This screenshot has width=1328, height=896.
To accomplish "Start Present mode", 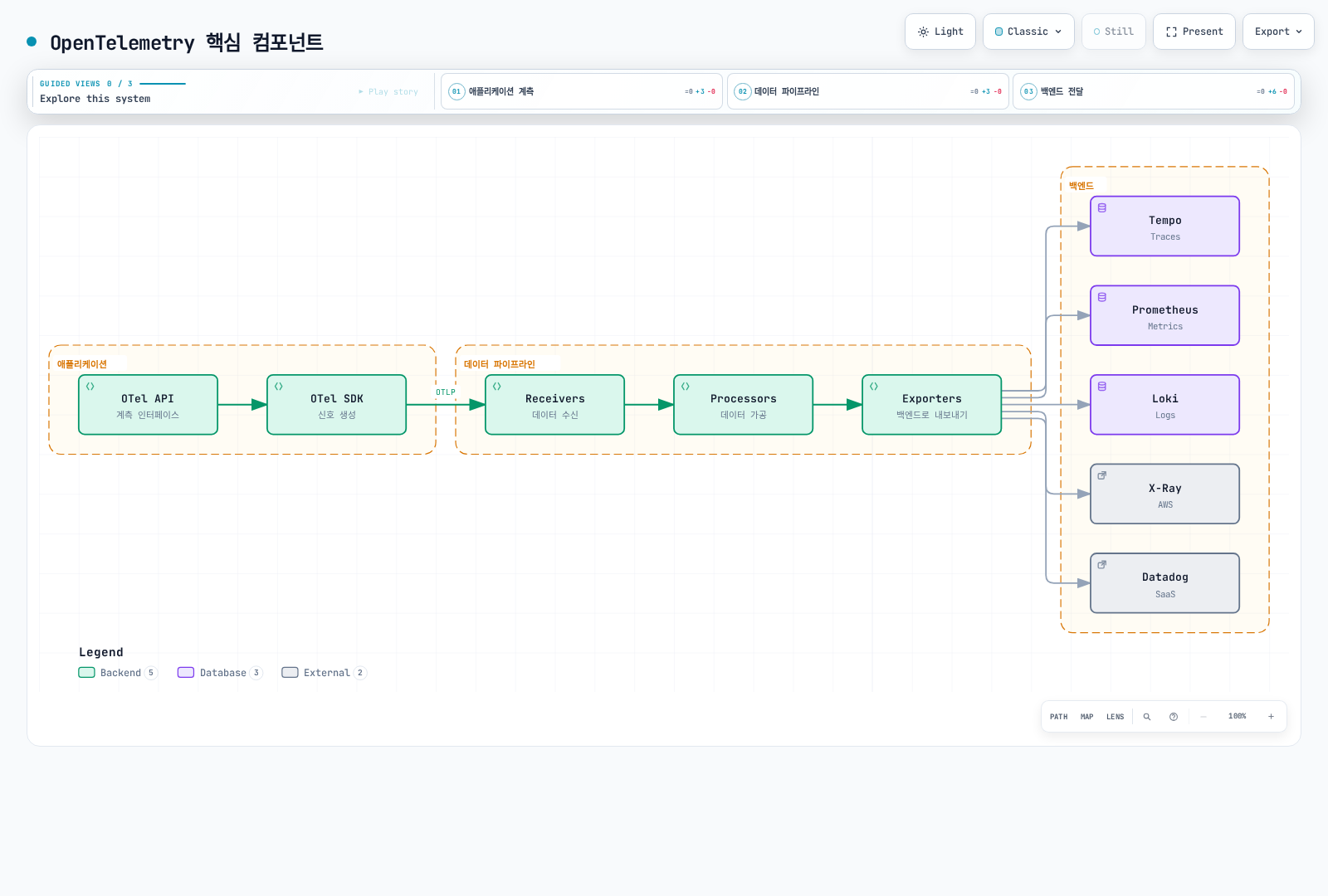I will [1194, 32].
